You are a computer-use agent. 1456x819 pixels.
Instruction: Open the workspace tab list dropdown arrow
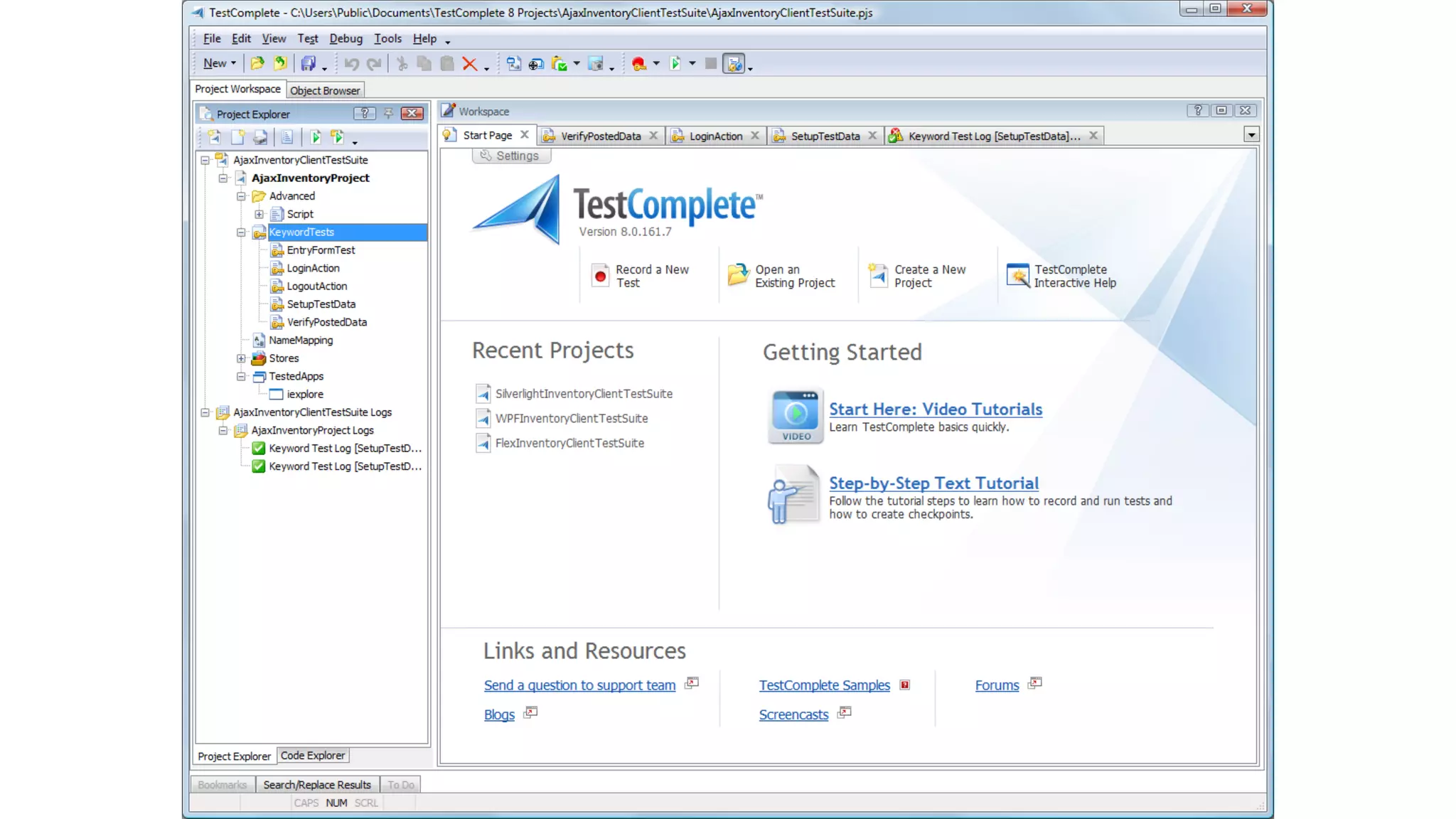[1251, 135]
